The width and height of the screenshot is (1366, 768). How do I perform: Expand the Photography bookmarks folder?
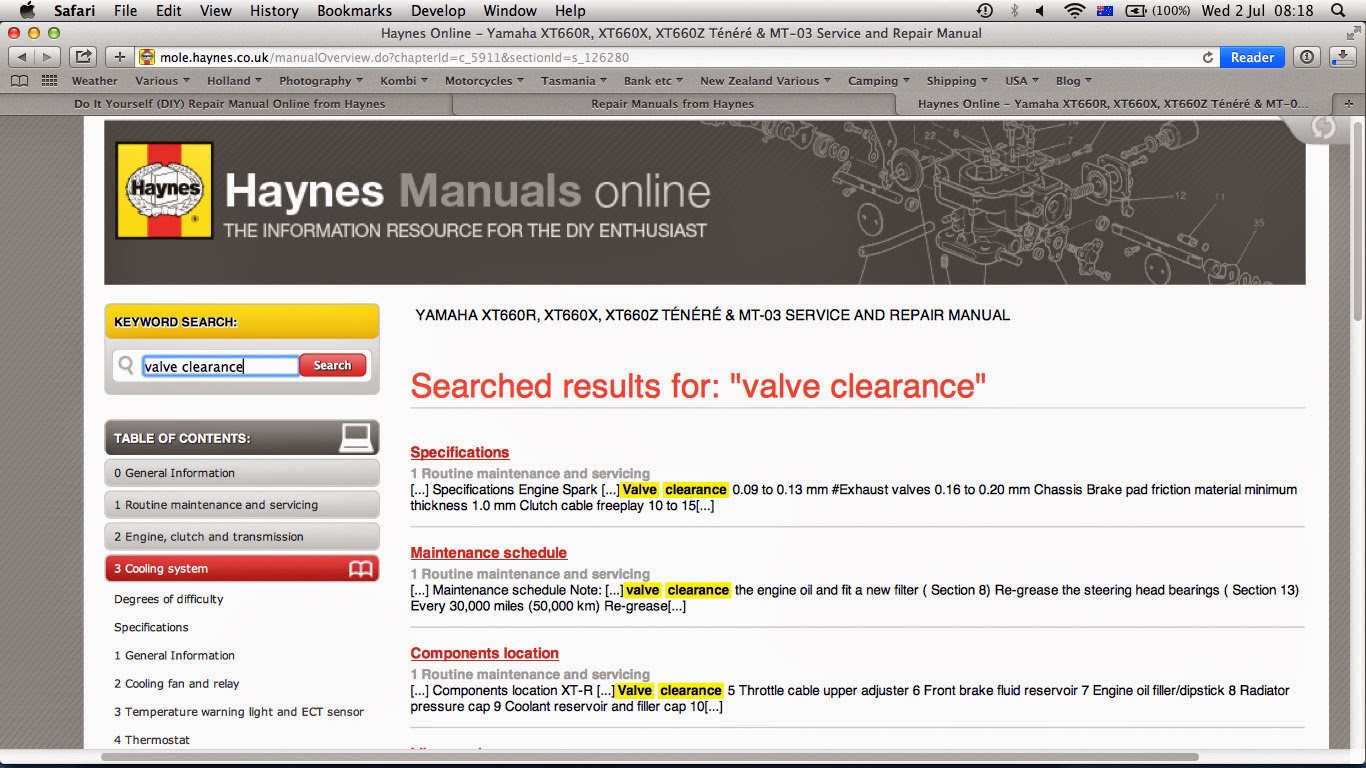[x=322, y=81]
